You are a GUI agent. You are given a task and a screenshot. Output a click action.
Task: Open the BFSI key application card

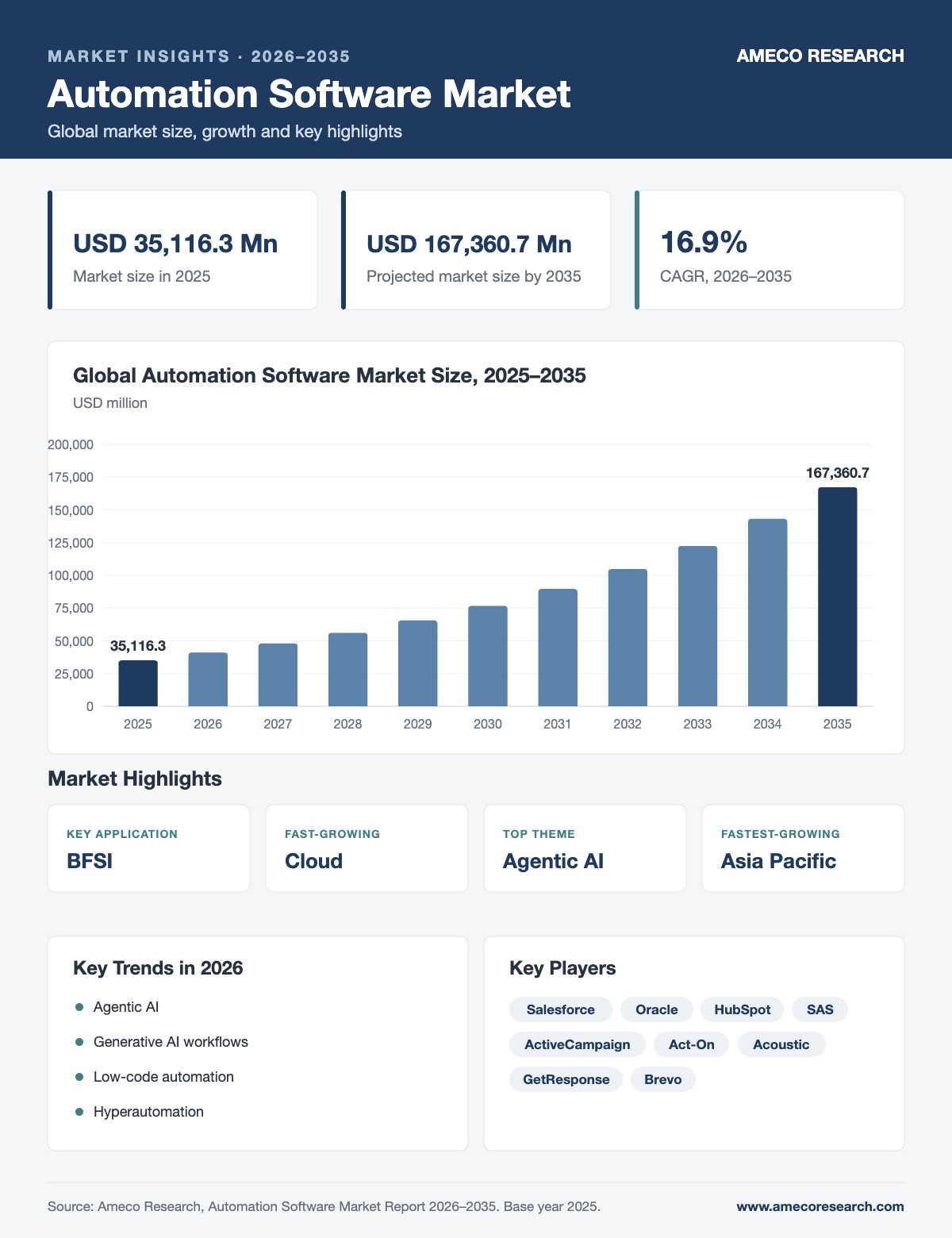click(148, 848)
